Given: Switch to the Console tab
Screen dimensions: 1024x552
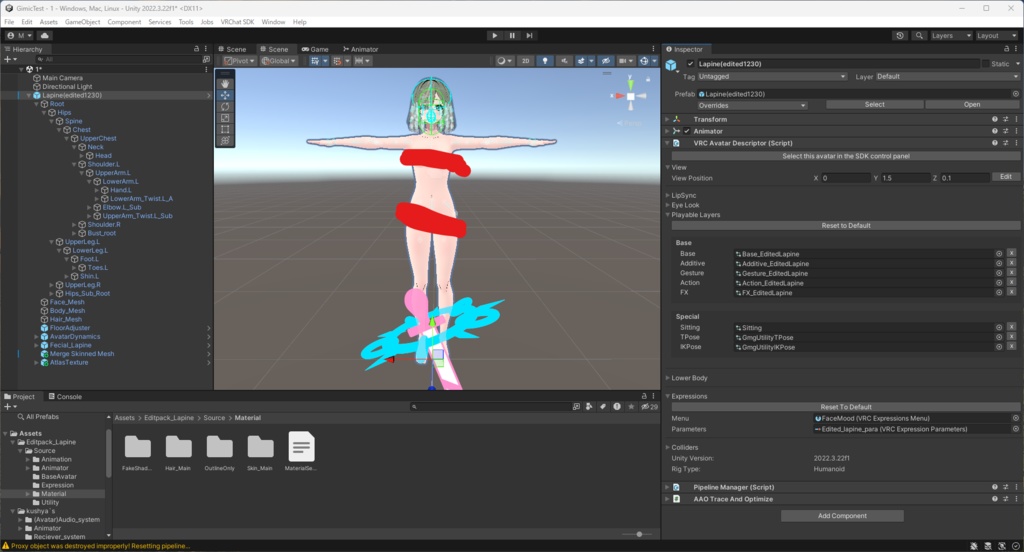Looking at the screenshot, I should tap(65, 397).
